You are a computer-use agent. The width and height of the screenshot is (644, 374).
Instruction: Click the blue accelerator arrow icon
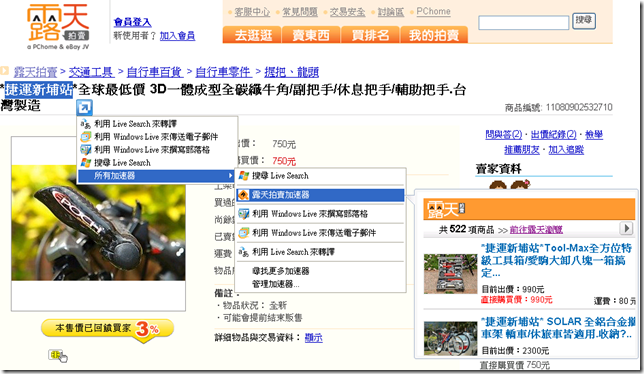tap(84, 108)
